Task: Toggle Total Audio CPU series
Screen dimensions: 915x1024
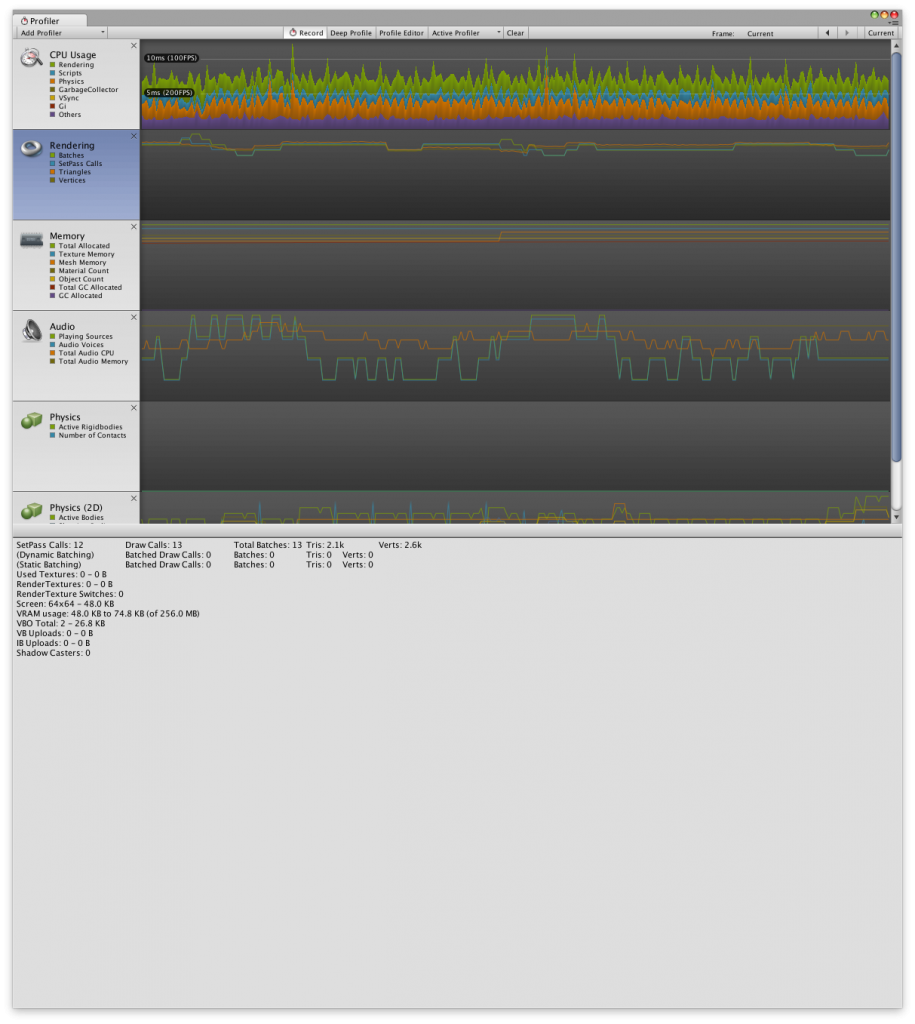Action: (x=52, y=353)
